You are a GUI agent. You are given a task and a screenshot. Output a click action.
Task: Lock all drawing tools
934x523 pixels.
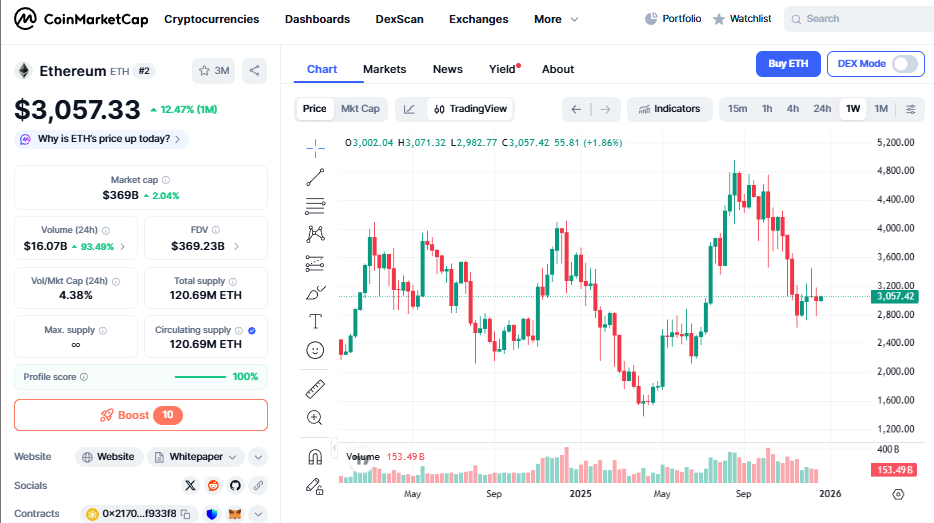[315, 486]
